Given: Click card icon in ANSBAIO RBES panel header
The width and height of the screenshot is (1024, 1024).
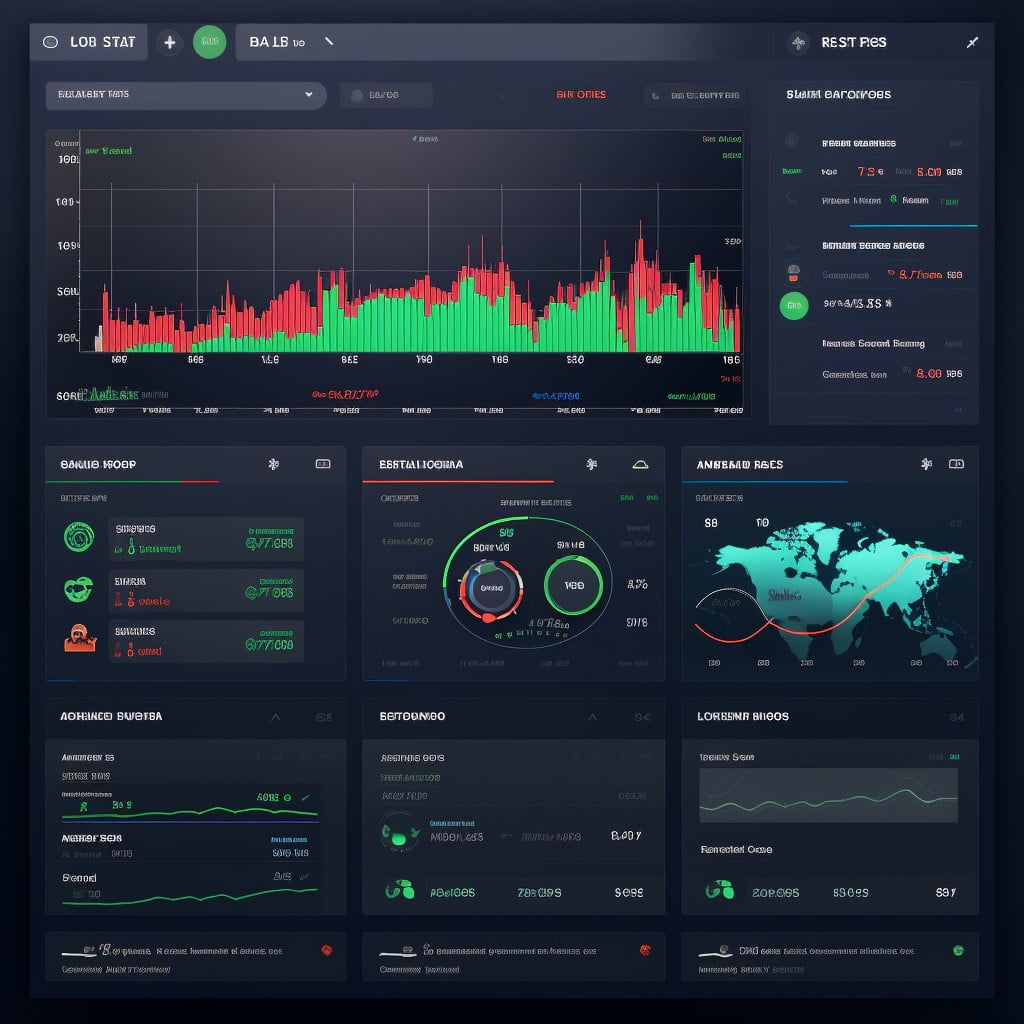Looking at the screenshot, I should click(x=956, y=464).
